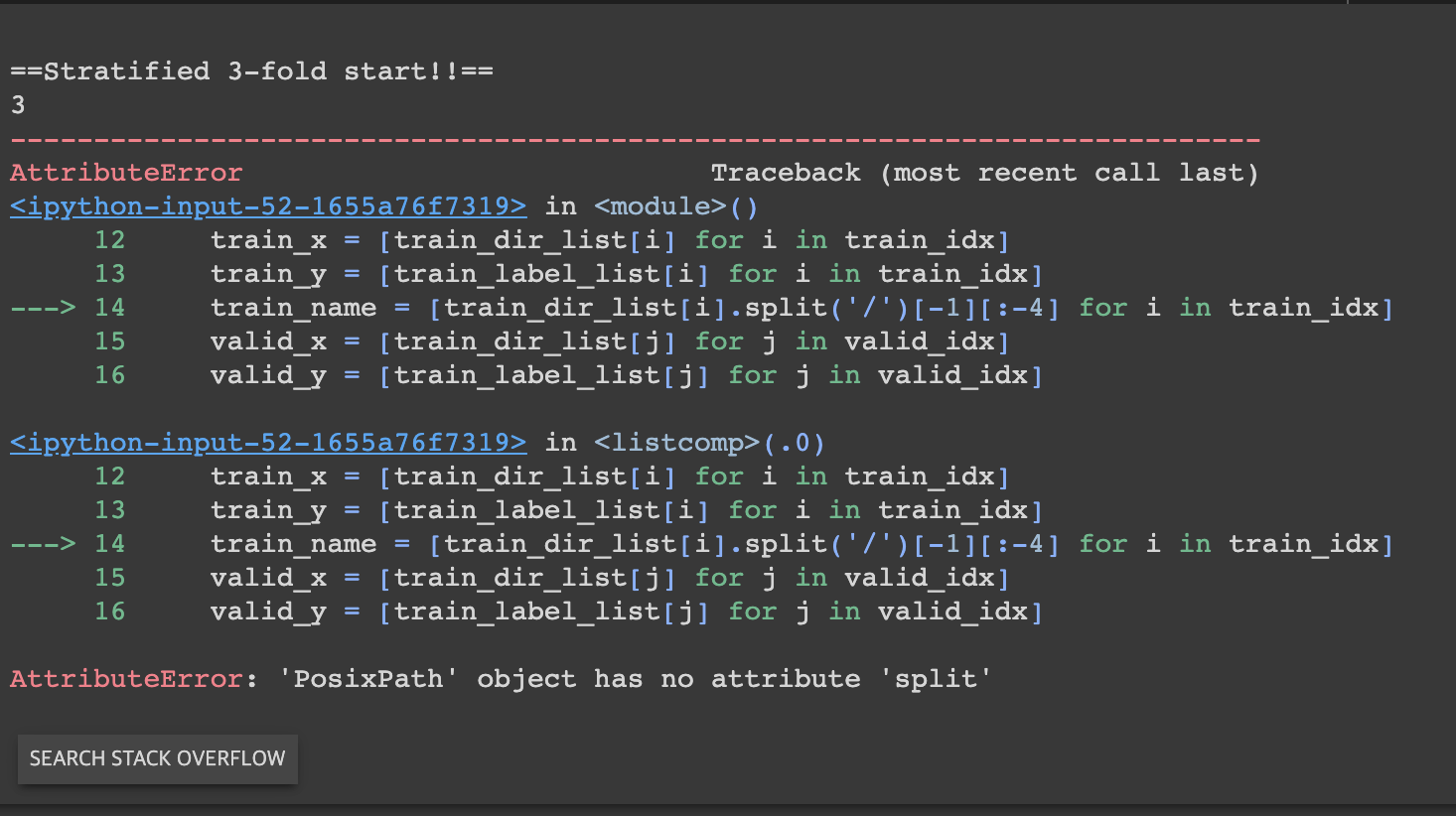The width and height of the screenshot is (1456, 816).
Task: Click the Search Stack Overflow button
Action: pyautogui.click(x=157, y=759)
